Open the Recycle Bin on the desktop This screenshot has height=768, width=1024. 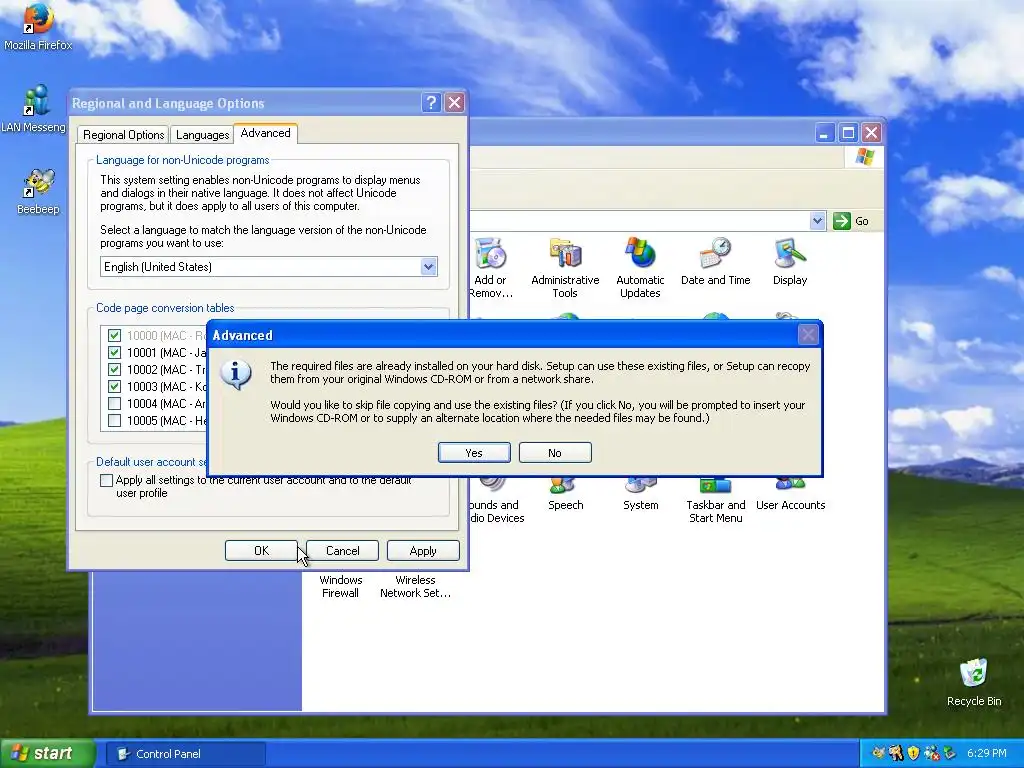click(x=973, y=682)
